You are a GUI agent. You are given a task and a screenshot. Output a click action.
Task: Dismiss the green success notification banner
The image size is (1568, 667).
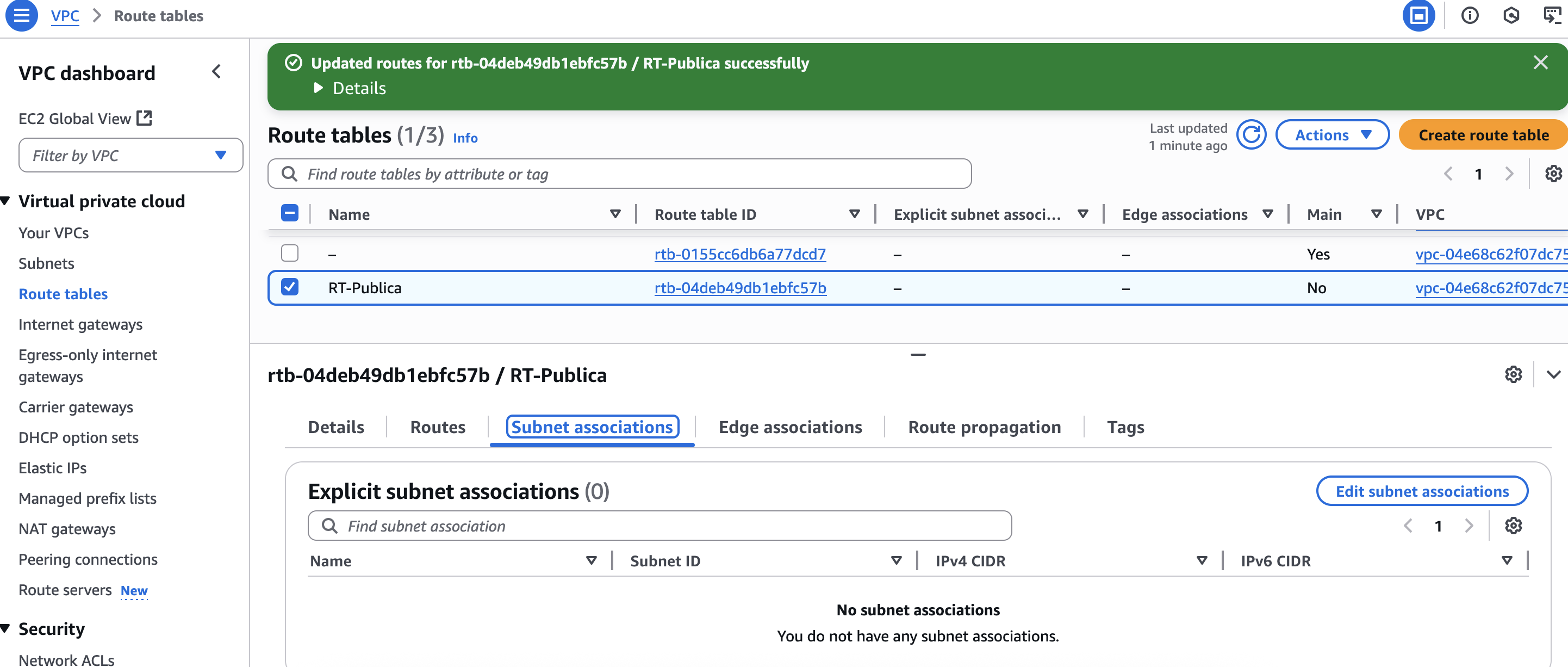coord(1540,62)
